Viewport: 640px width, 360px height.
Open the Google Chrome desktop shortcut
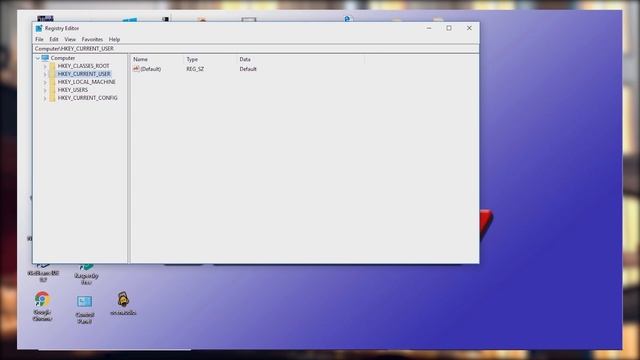(42, 306)
